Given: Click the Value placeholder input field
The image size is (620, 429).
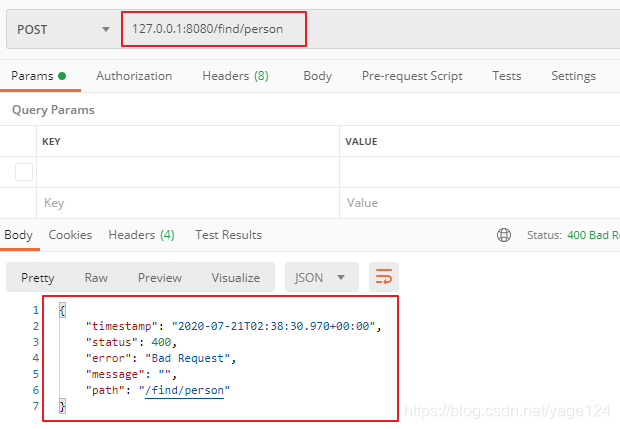Looking at the screenshot, I should click(x=480, y=203).
